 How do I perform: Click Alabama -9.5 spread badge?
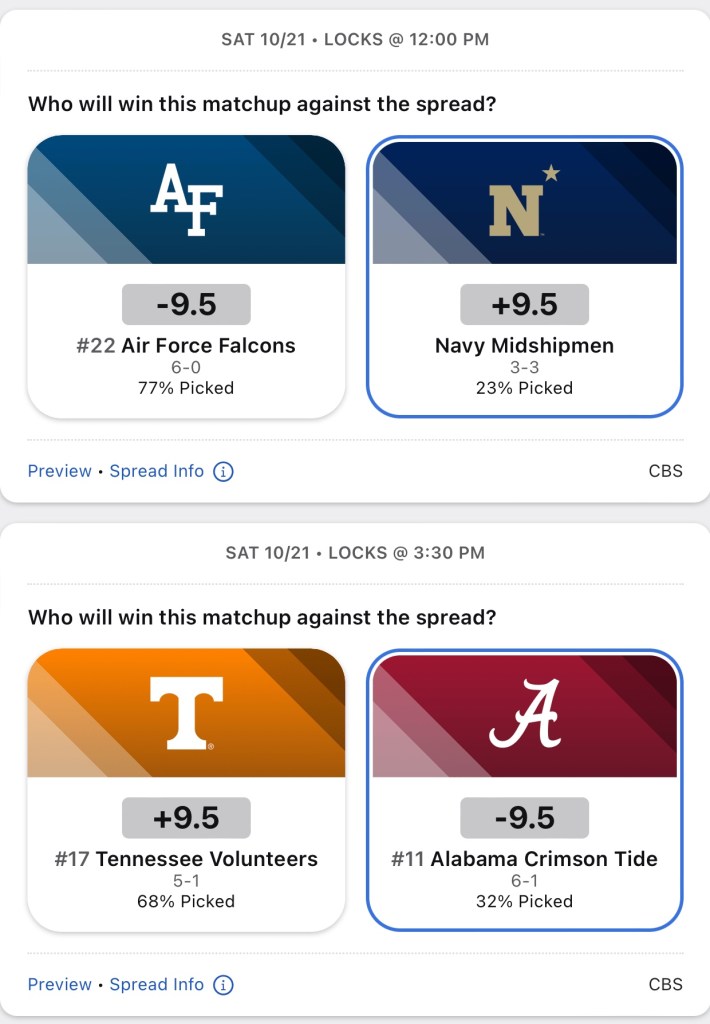pyautogui.click(x=524, y=817)
